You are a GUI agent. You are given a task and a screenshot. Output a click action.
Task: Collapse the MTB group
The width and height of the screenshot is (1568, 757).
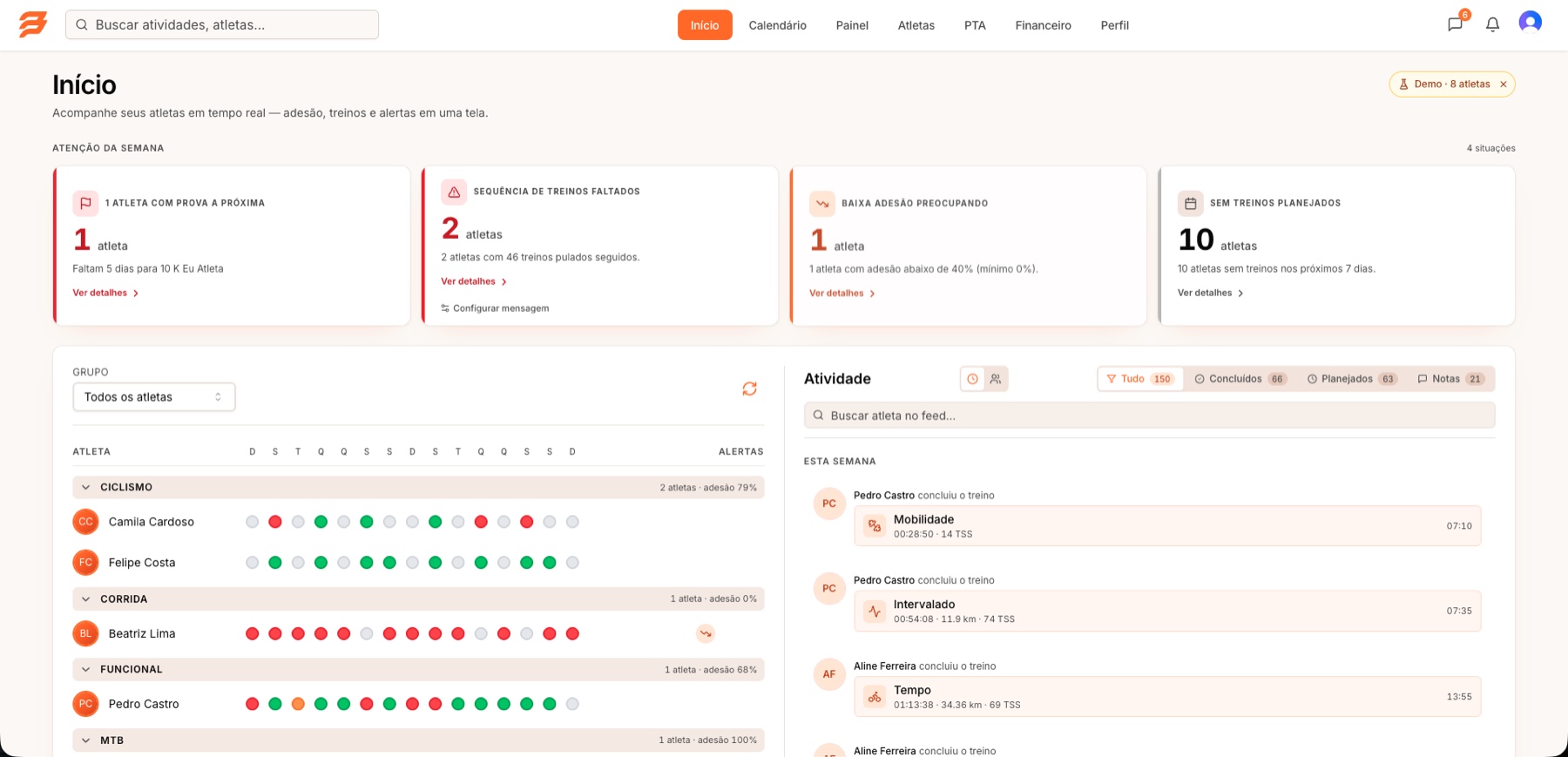[85, 740]
